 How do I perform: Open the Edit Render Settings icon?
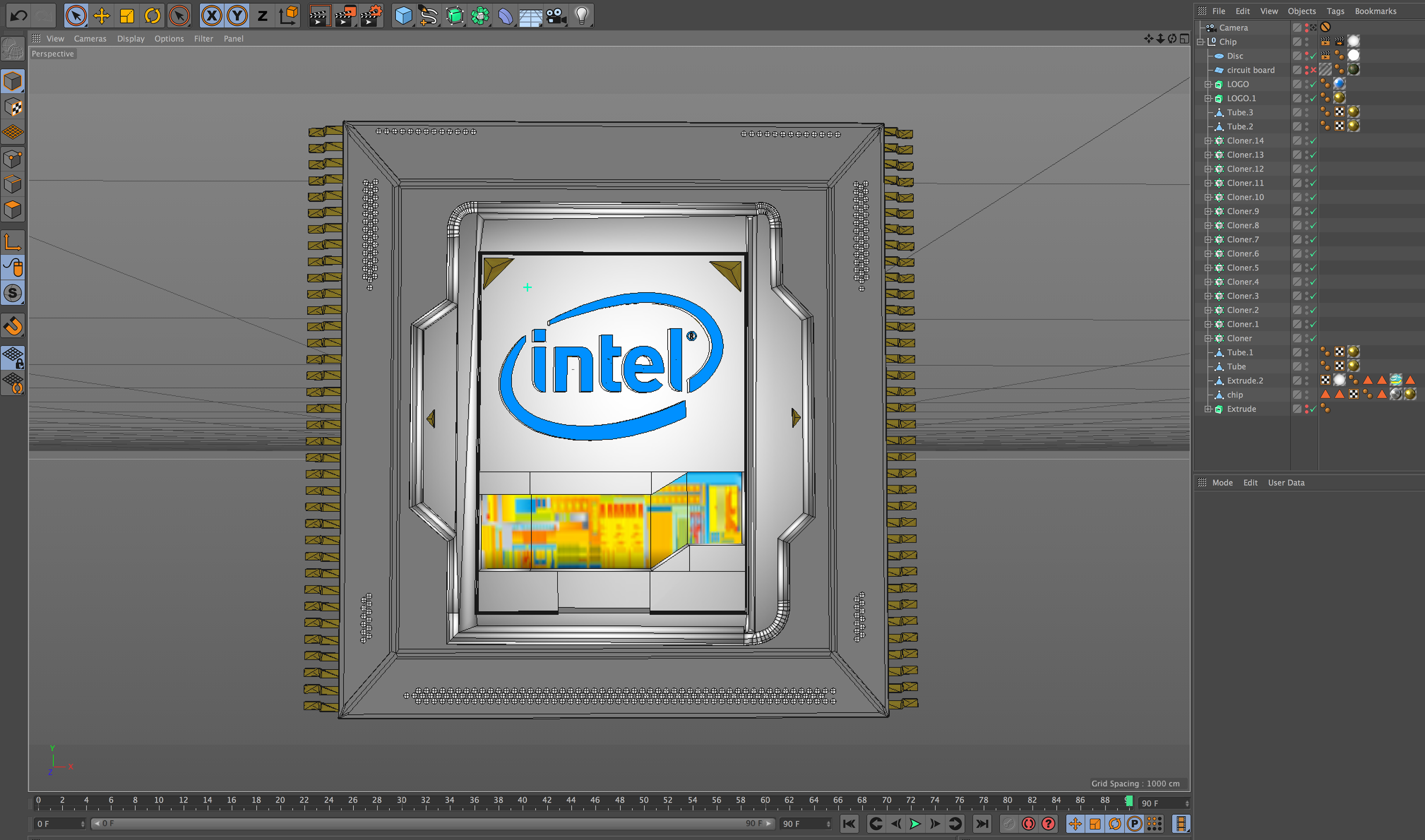(x=371, y=16)
